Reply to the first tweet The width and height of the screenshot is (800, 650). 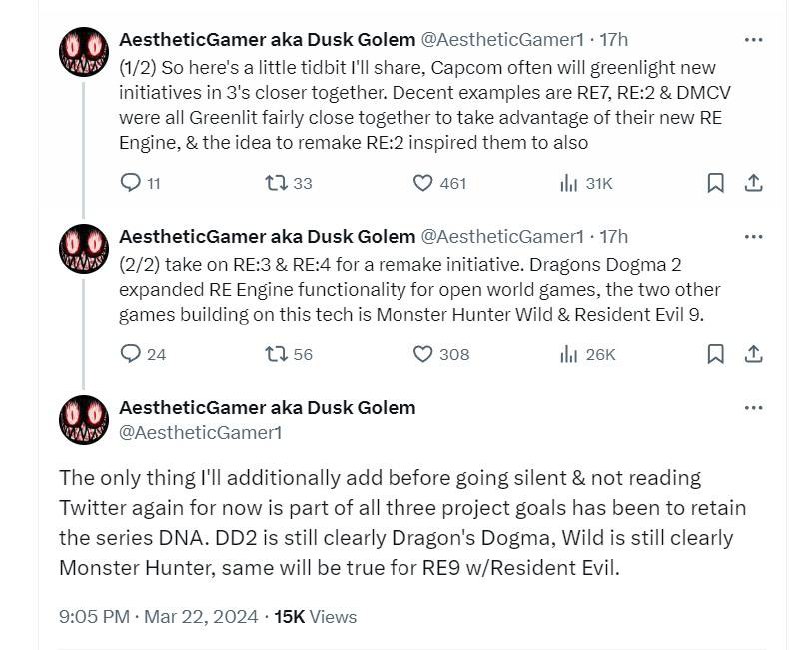pos(130,182)
